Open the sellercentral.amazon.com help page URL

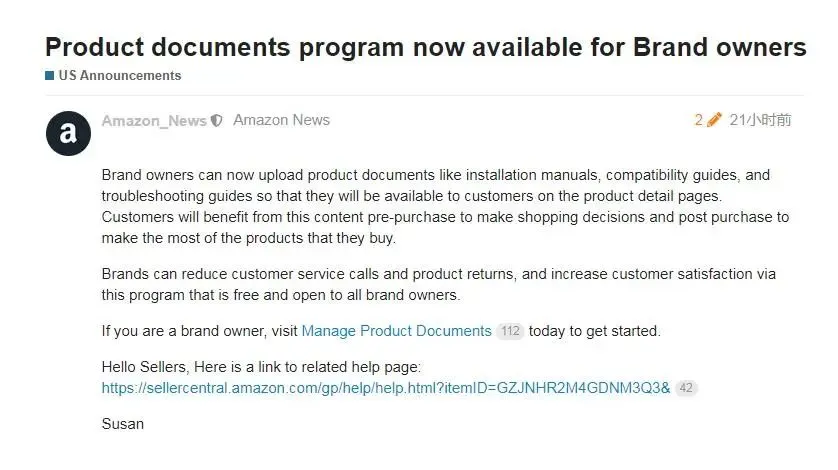click(x=386, y=388)
